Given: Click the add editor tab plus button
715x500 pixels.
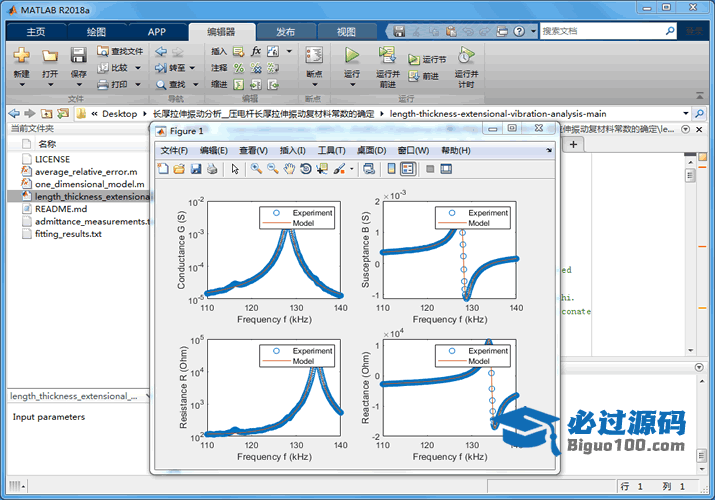Looking at the screenshot, I should 573,144.
